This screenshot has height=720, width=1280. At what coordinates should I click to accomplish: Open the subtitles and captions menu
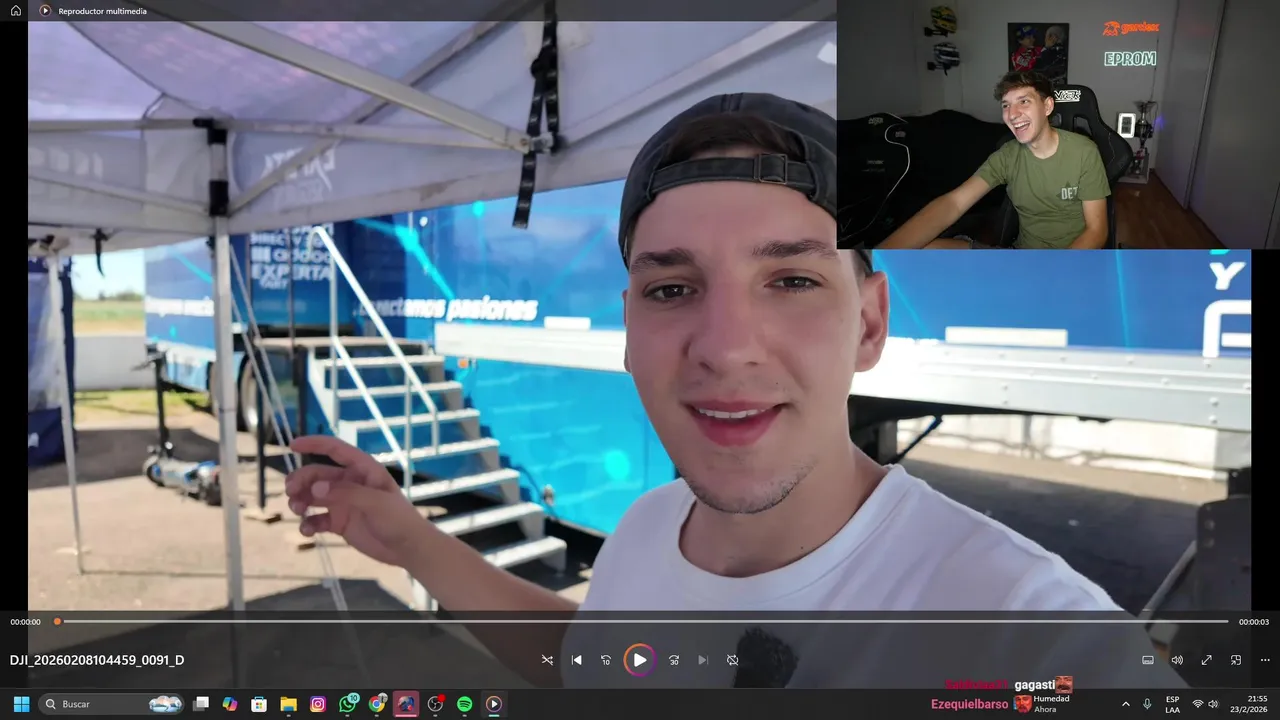click(x=1148, y=660)
